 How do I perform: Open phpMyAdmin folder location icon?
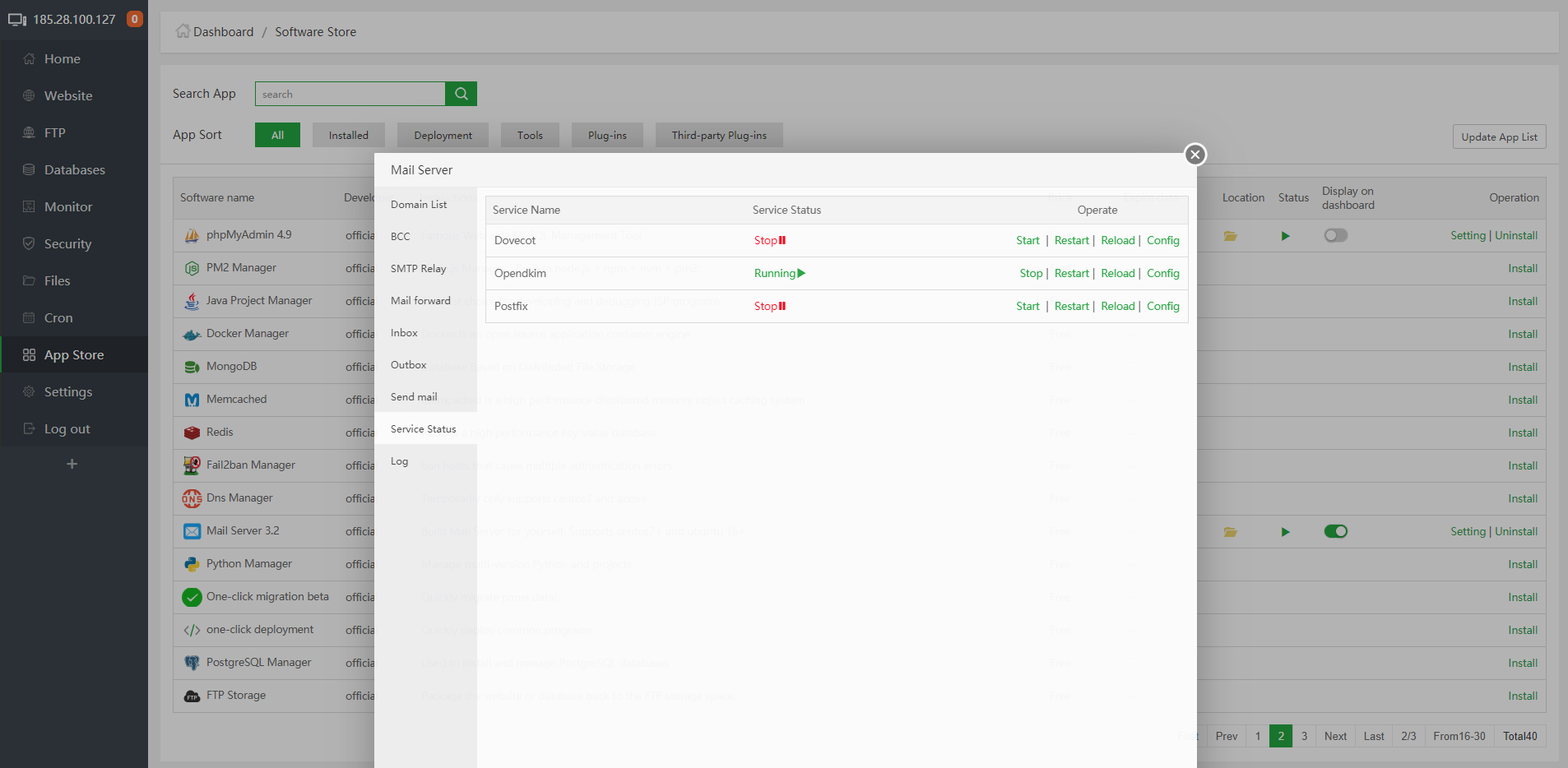point(1230,236)
